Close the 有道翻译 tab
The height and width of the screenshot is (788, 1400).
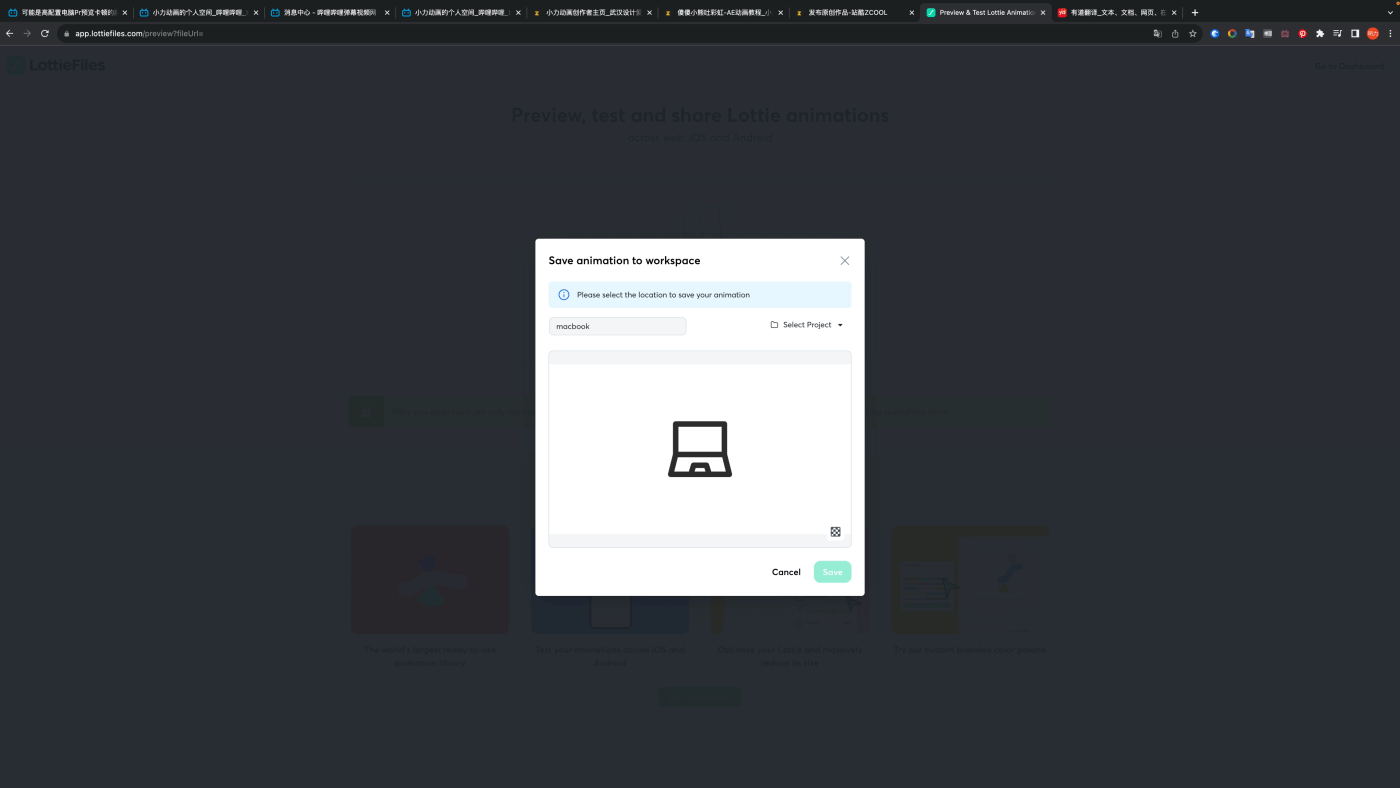[x=1174, y=13]
